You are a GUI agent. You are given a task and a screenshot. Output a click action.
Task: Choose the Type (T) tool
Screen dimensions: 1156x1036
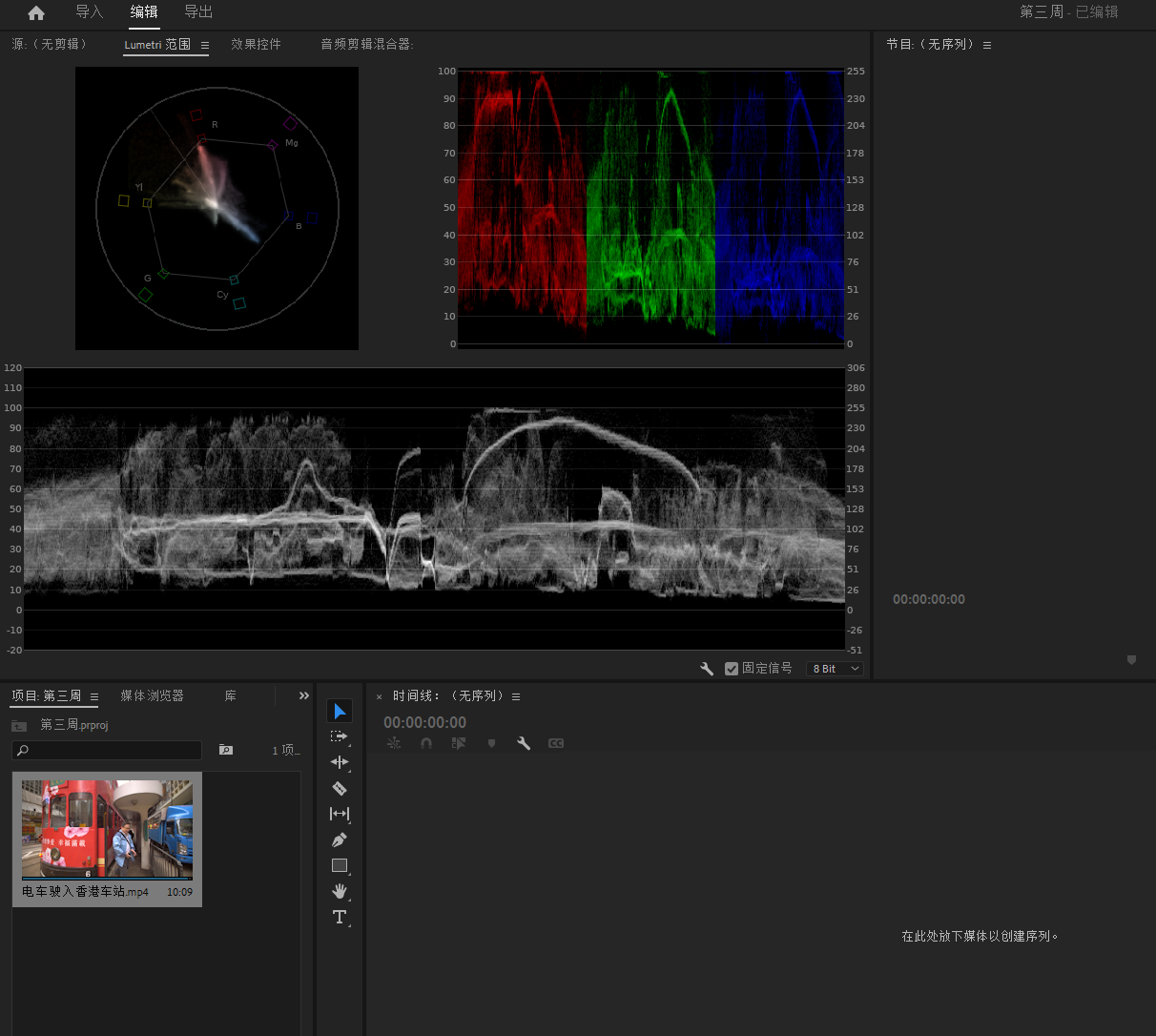tap(339, 917)
